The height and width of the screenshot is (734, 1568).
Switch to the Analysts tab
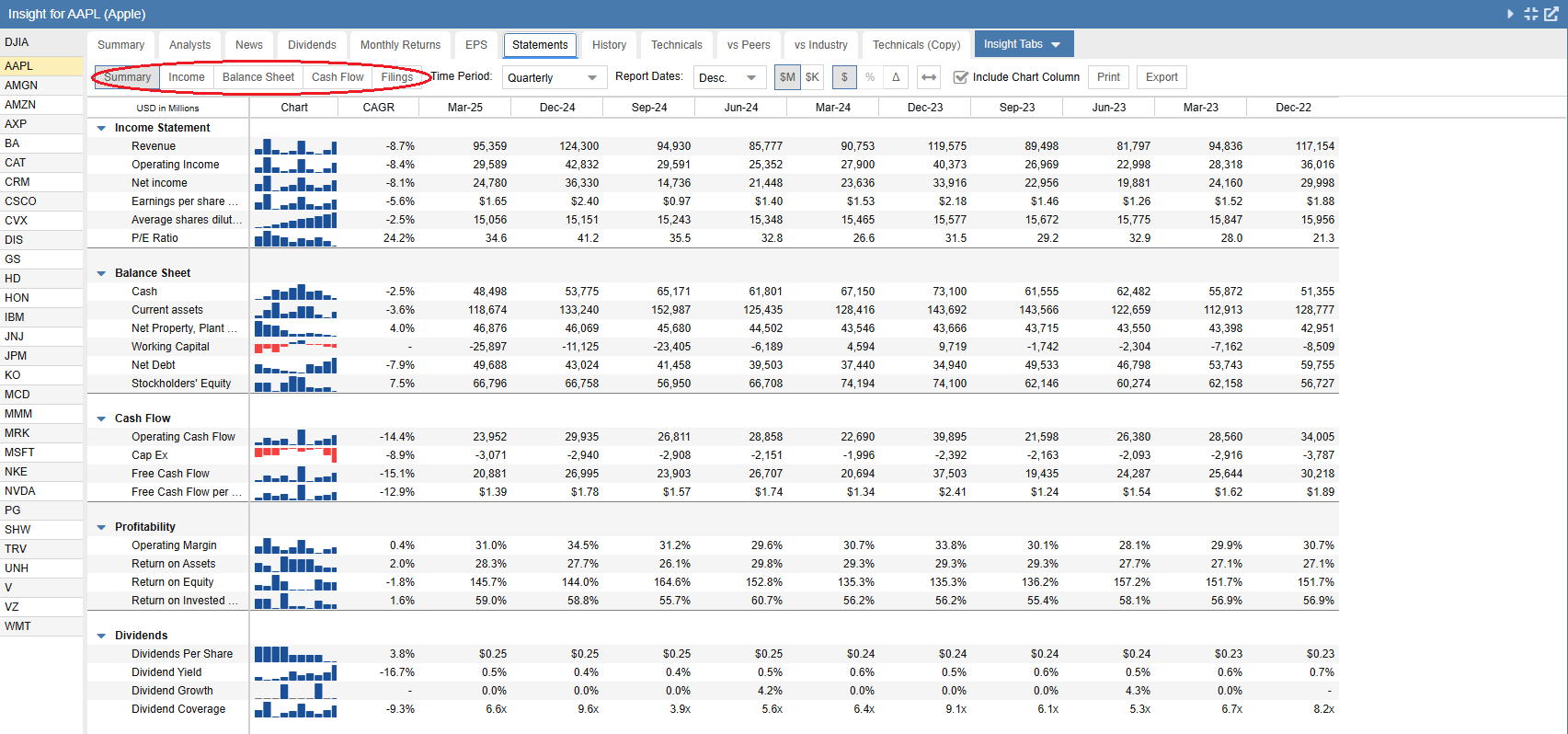[x=190, y=45]
